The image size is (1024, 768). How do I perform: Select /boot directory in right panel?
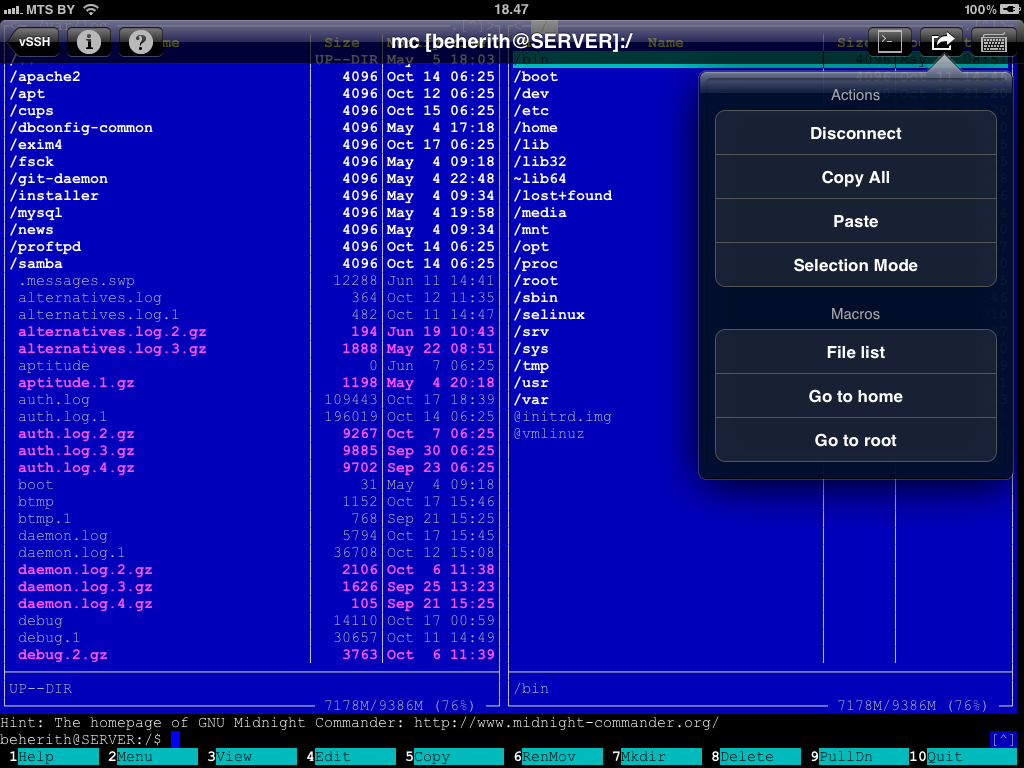click(536, 76)
